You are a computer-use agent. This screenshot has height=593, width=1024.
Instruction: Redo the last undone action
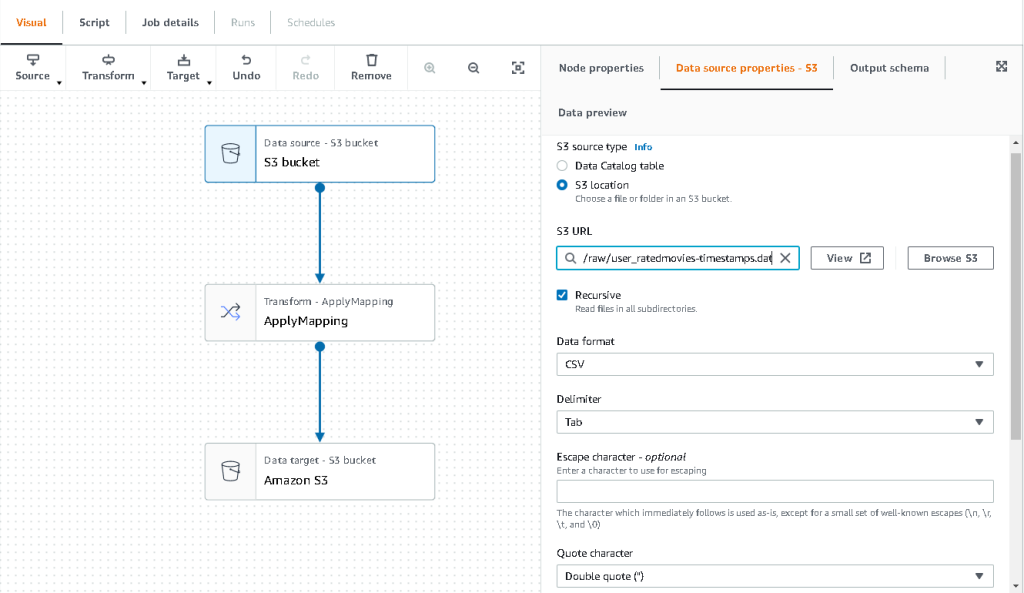click(x=305, y=68)
